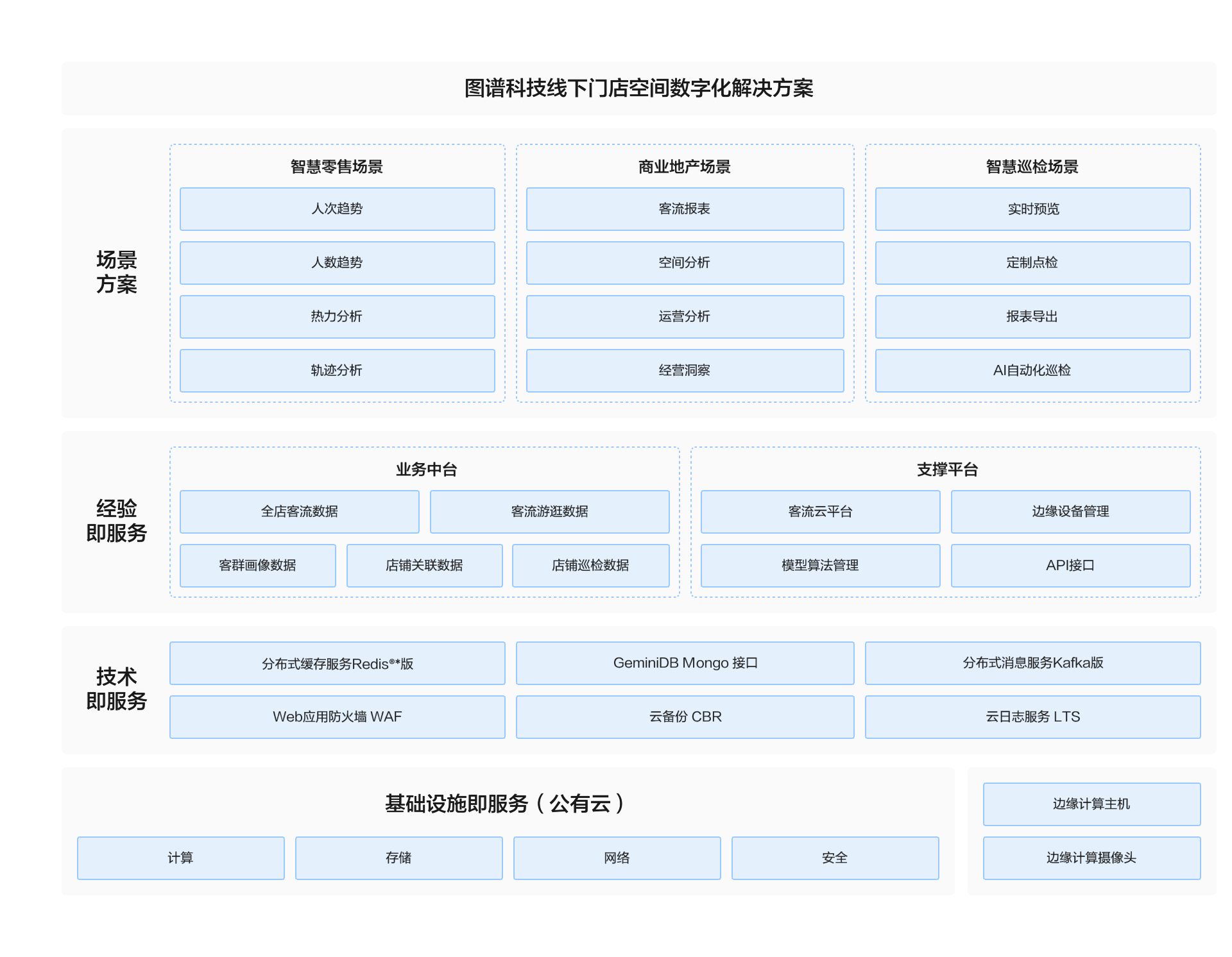This screenshot has height=957, width=1232.
Task: Select the 定制点检 box
Action: [1033, 263]
